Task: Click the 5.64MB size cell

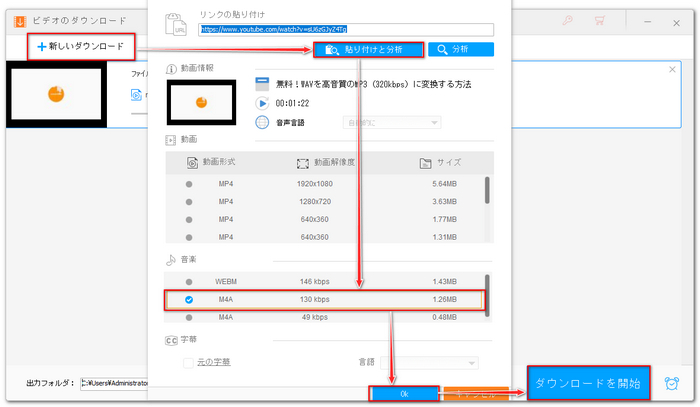Action: coord(444,184)
